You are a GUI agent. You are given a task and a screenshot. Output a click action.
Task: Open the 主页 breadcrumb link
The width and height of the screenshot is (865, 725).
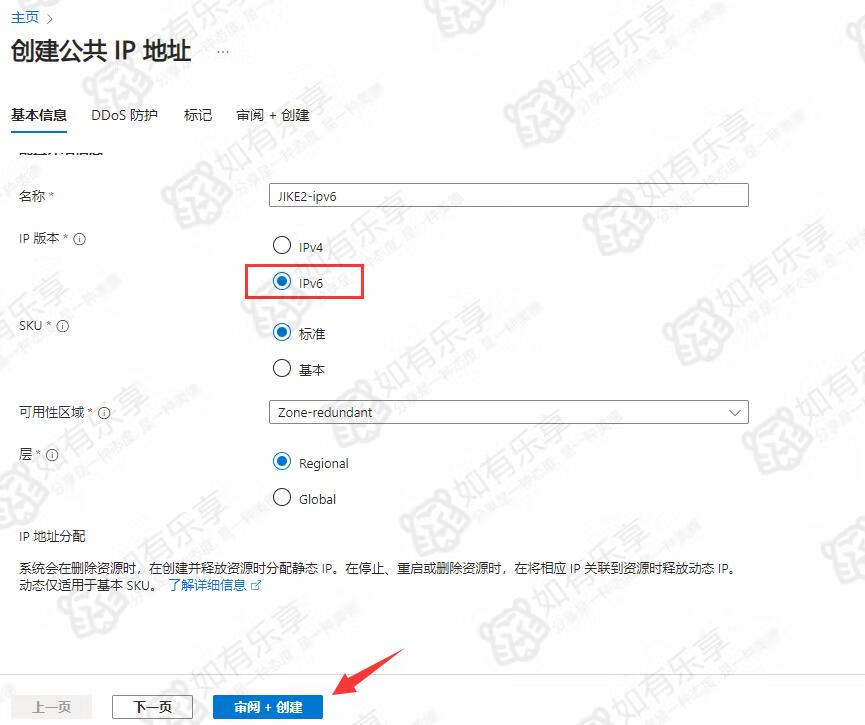[x=24, y=17]
